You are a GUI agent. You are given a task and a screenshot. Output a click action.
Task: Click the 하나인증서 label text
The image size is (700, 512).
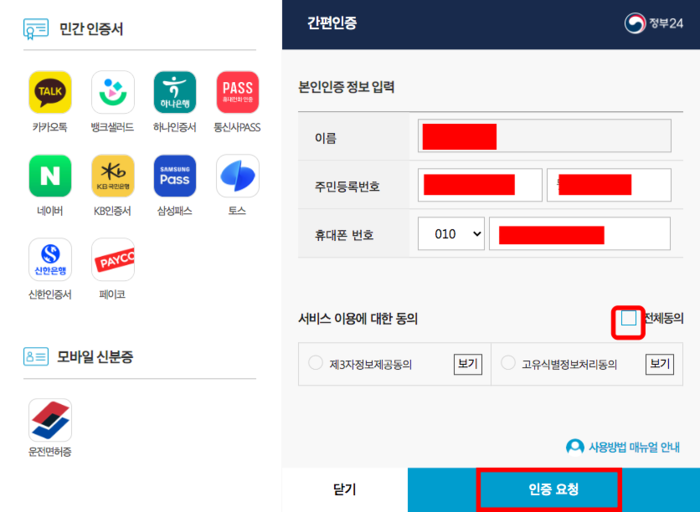[175, 127]
